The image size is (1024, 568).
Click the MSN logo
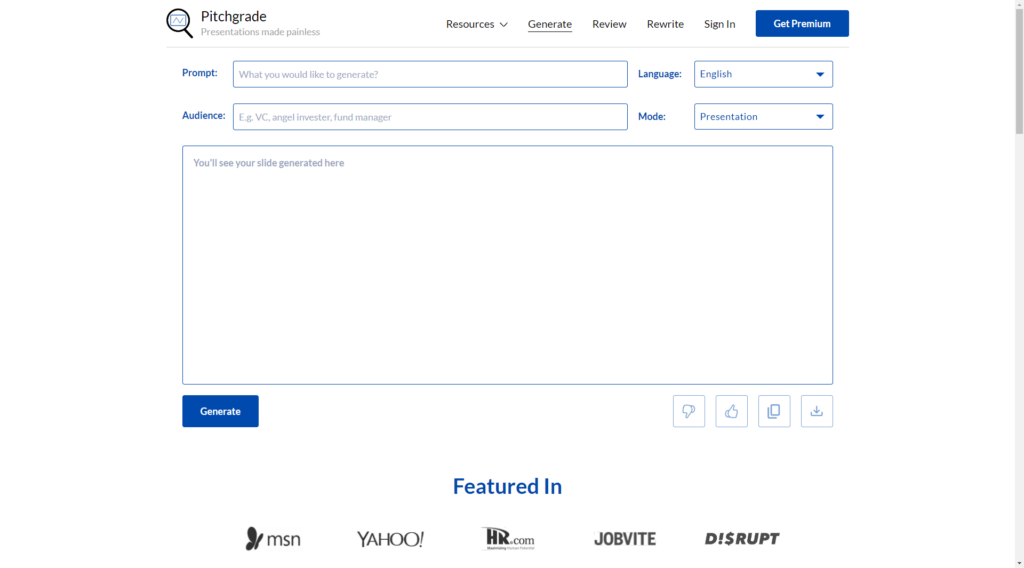[x=273, y=539]
